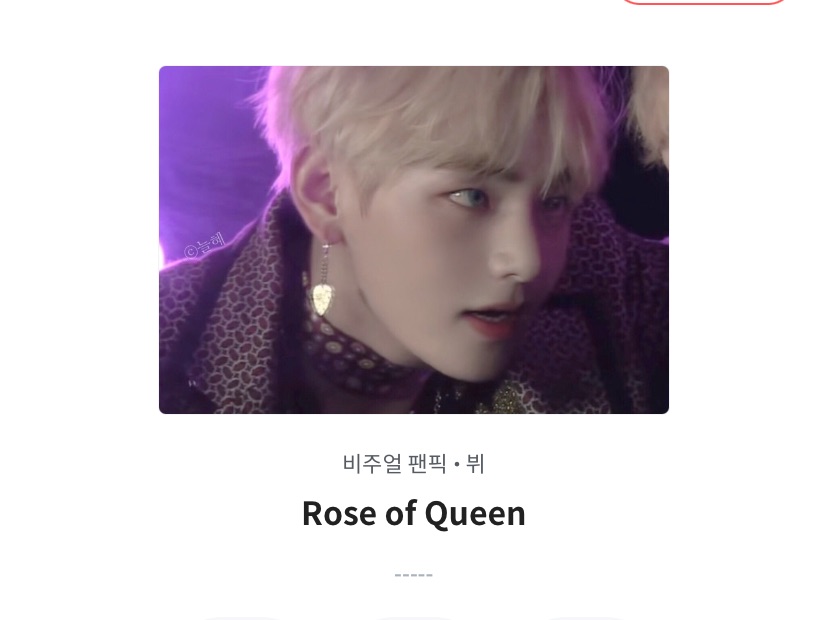
Task: Click the ©늘혜 watermark on the image
Action: [205, 246]
